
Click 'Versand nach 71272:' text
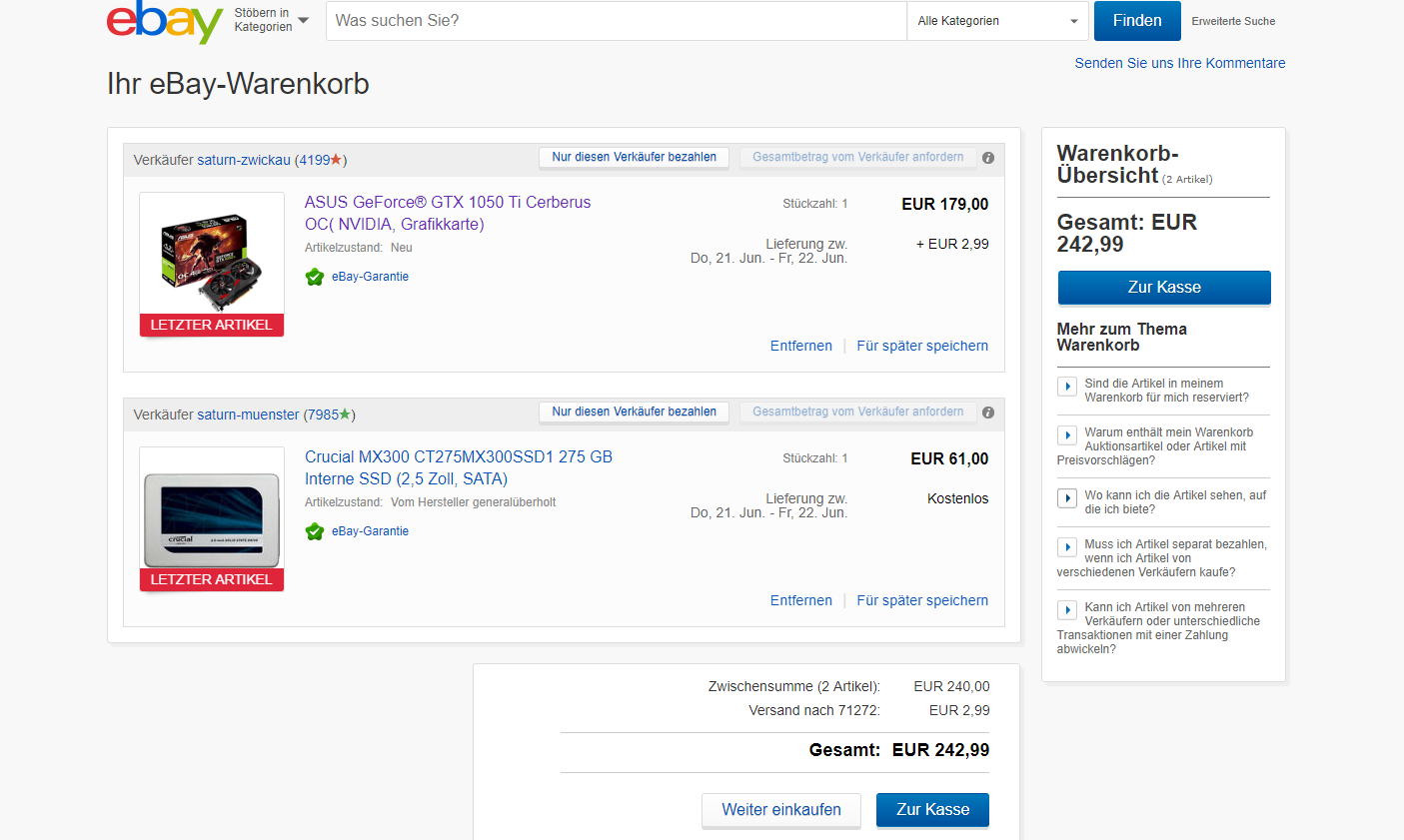pyautogui.click(x=814, y=710)
